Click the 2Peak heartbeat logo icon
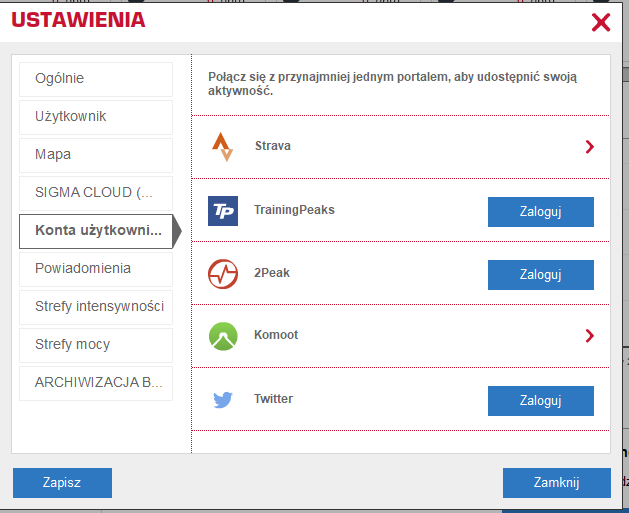Image resolution: width=629 pixels, height=513 pixels. [223, 274]
